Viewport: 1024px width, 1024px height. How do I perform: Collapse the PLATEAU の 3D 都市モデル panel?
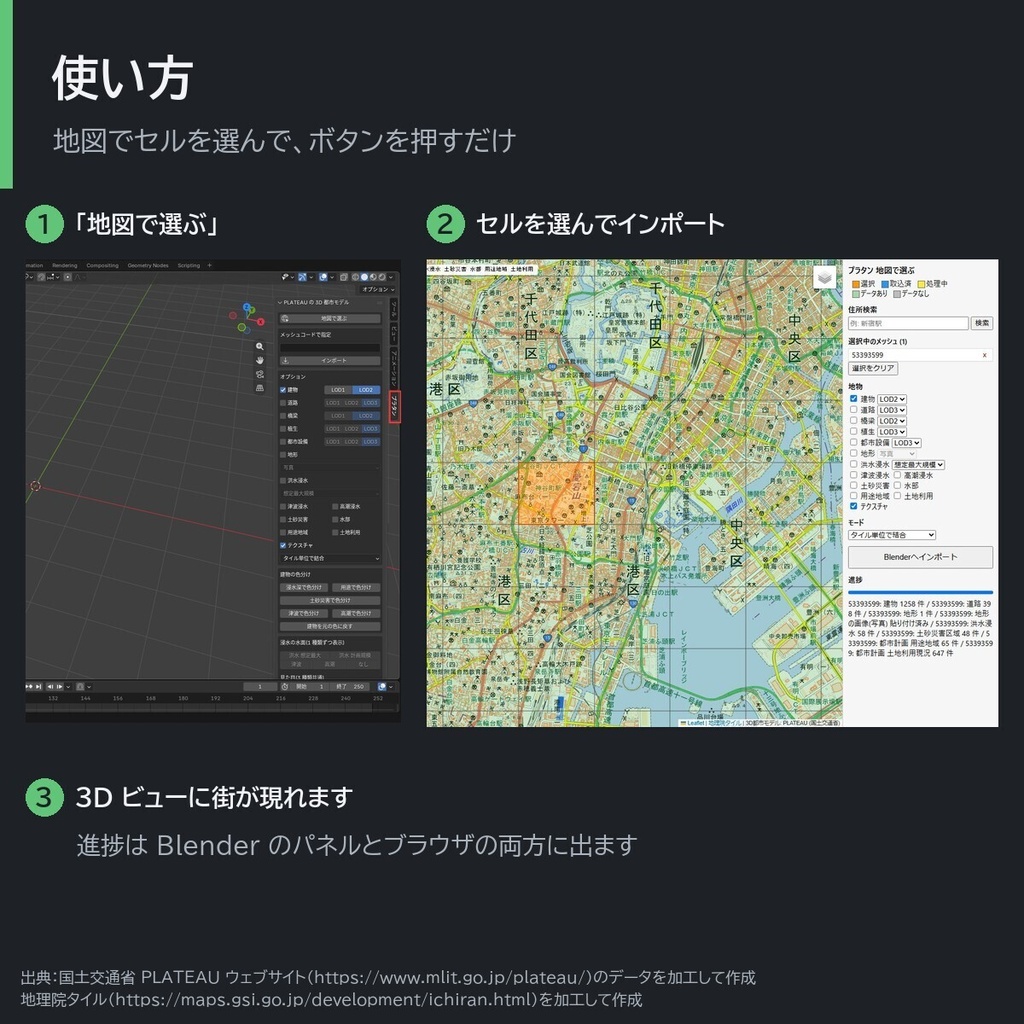[280, 302]
